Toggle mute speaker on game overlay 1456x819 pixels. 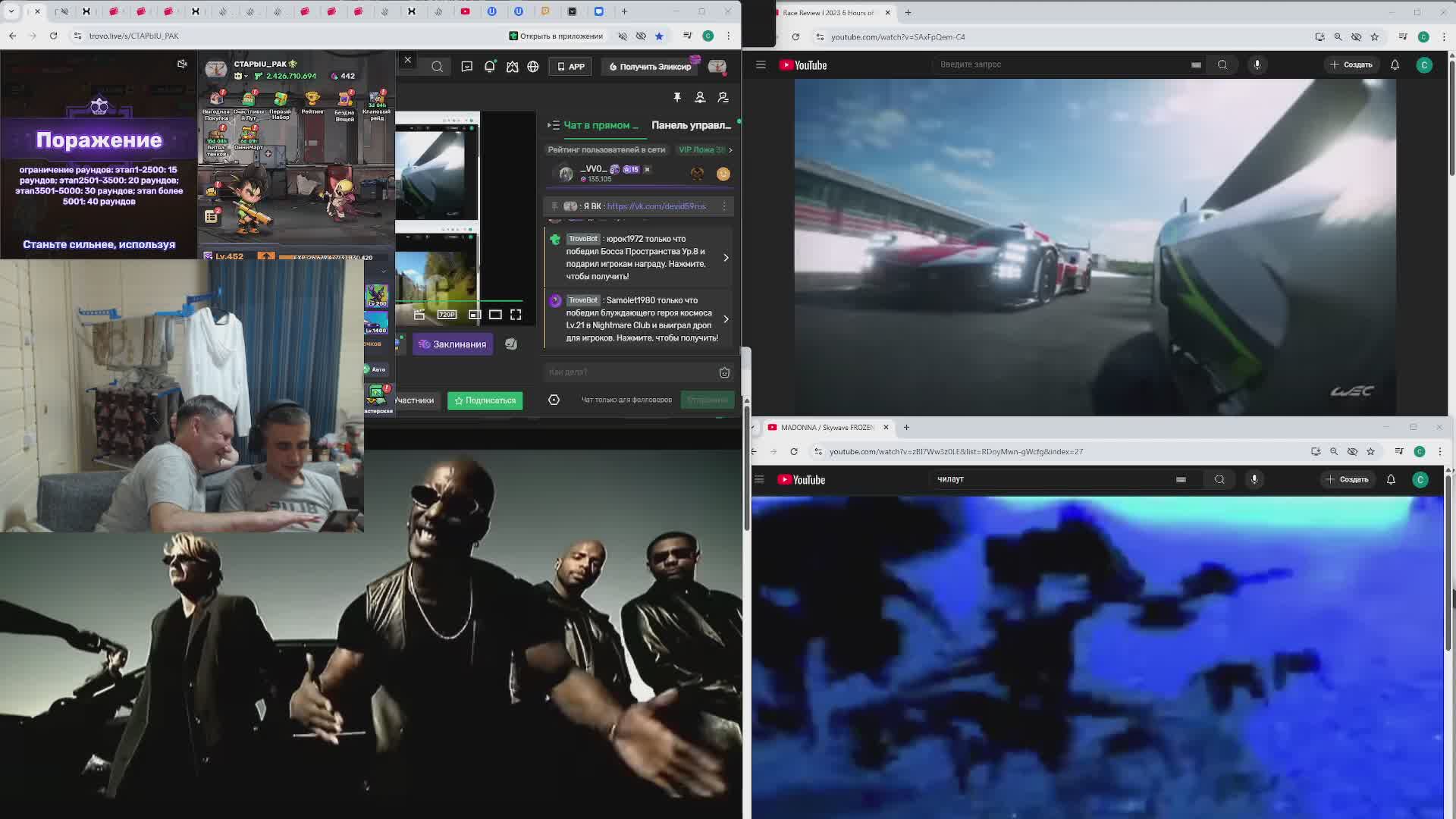click(182, 64)
